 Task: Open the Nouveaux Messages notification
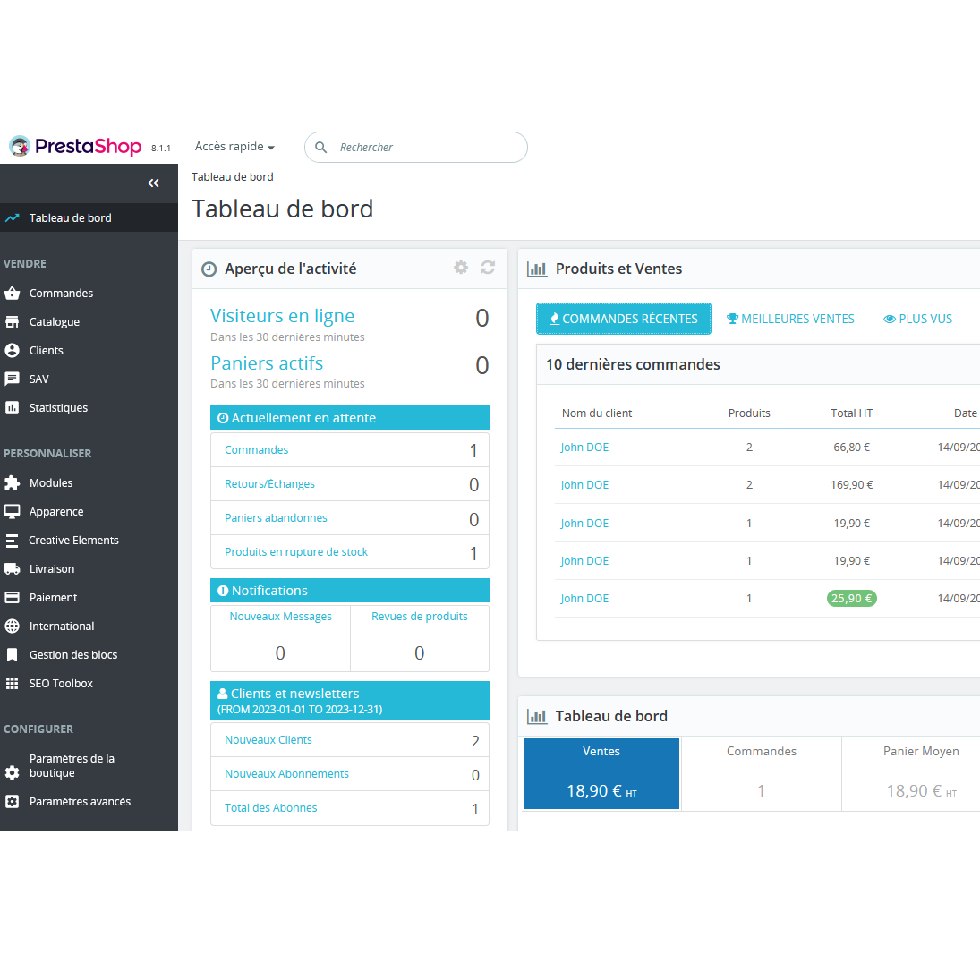[x=281, y=616]
